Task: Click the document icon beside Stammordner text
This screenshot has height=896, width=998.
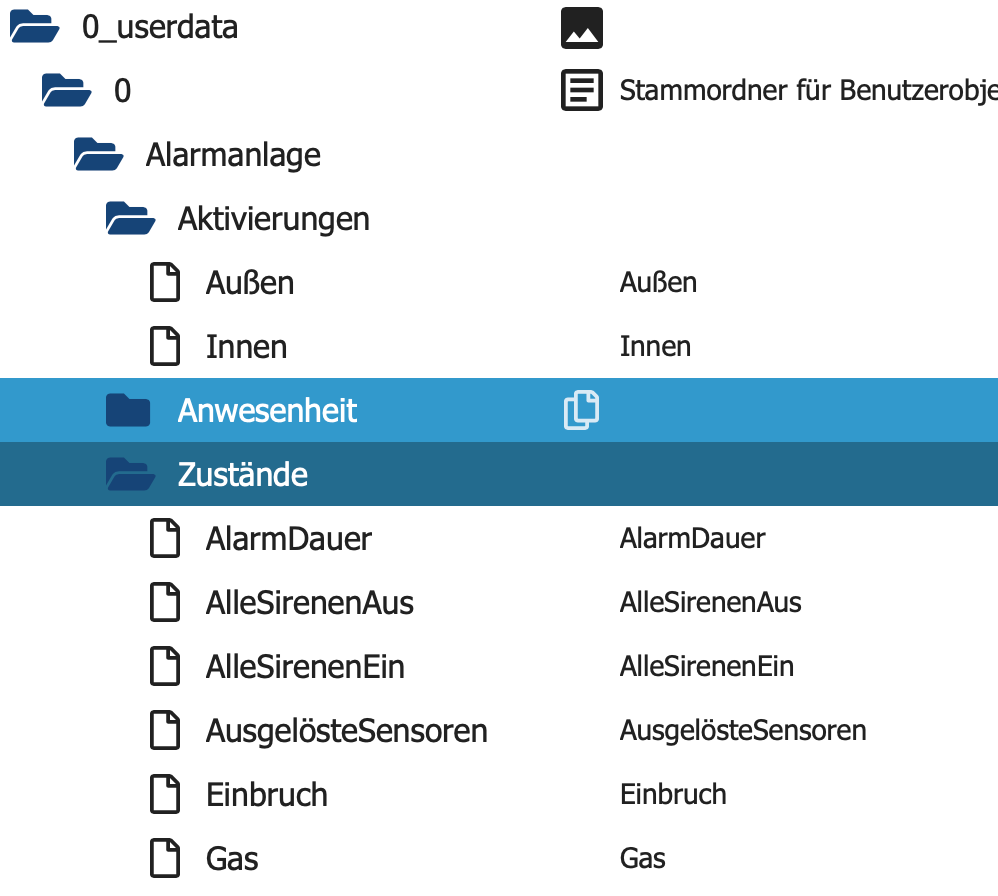Action: click(582, 90)
